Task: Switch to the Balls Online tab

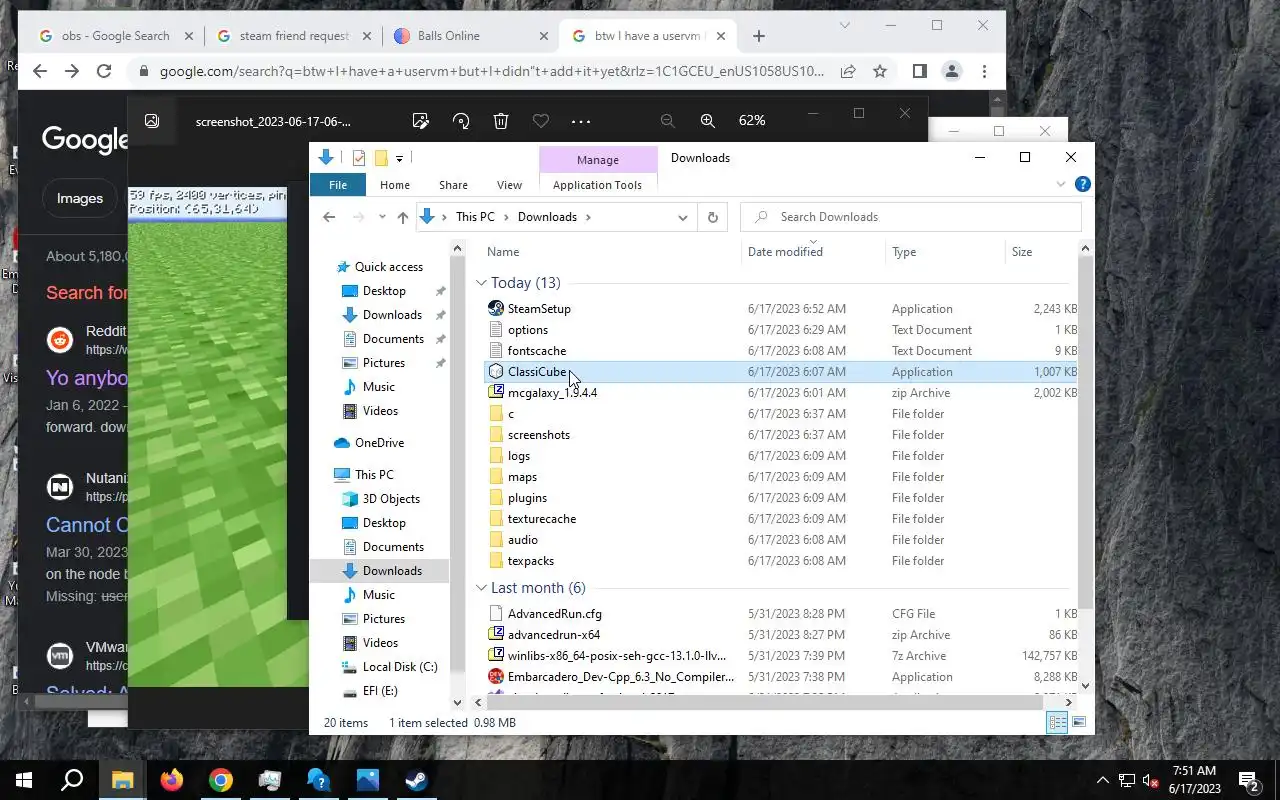Action: coord(470,36)
